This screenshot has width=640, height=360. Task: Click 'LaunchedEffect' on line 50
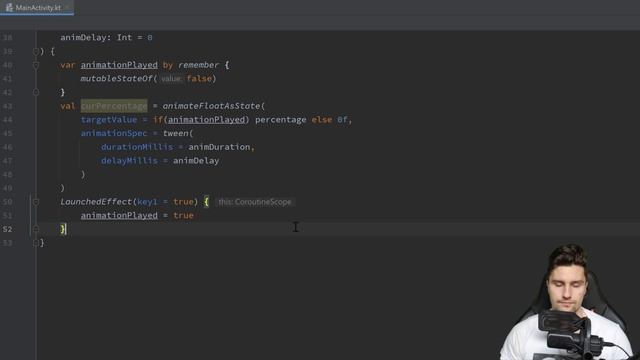point(96,202)
